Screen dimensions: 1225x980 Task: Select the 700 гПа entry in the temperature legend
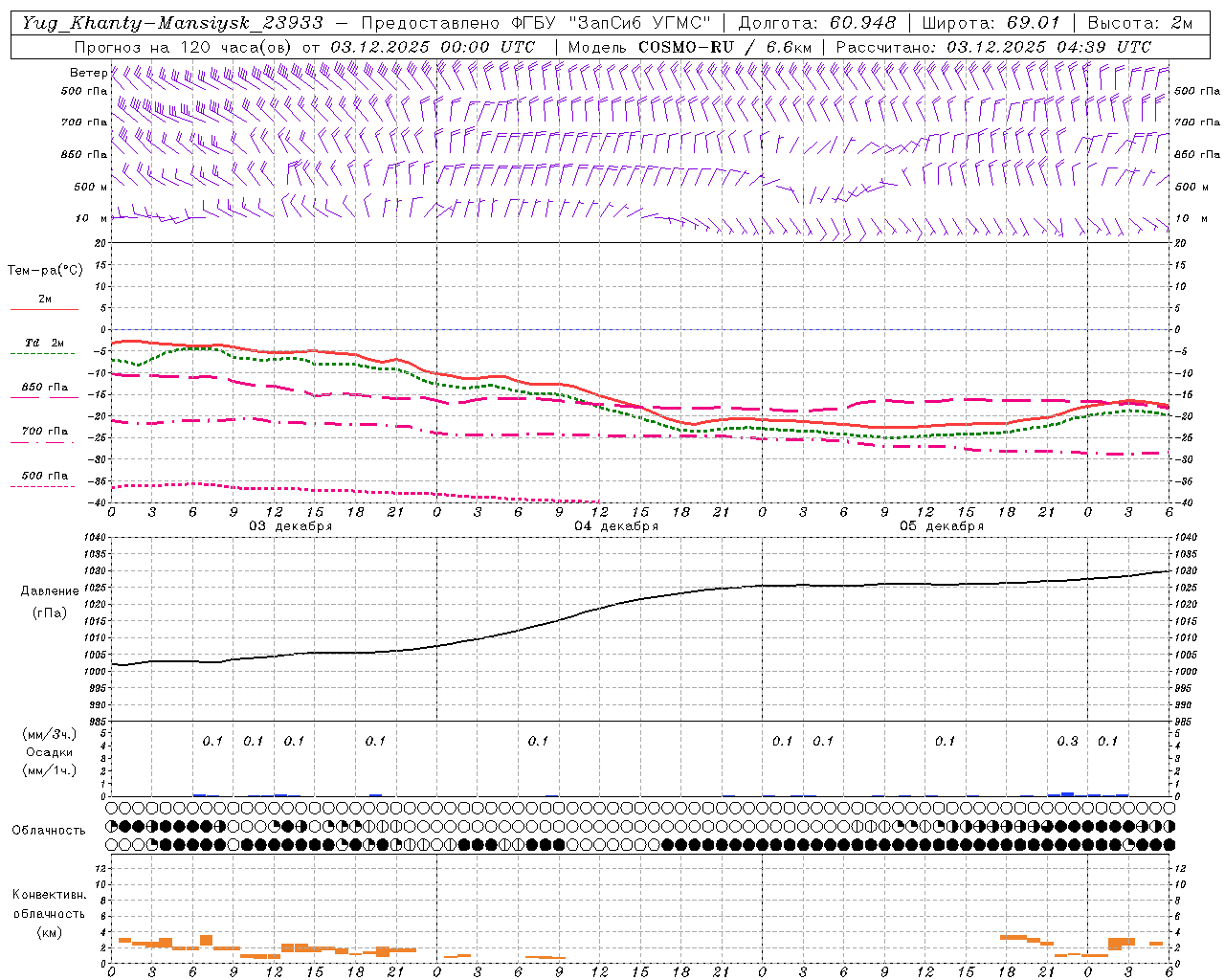(x=45, y=432)
